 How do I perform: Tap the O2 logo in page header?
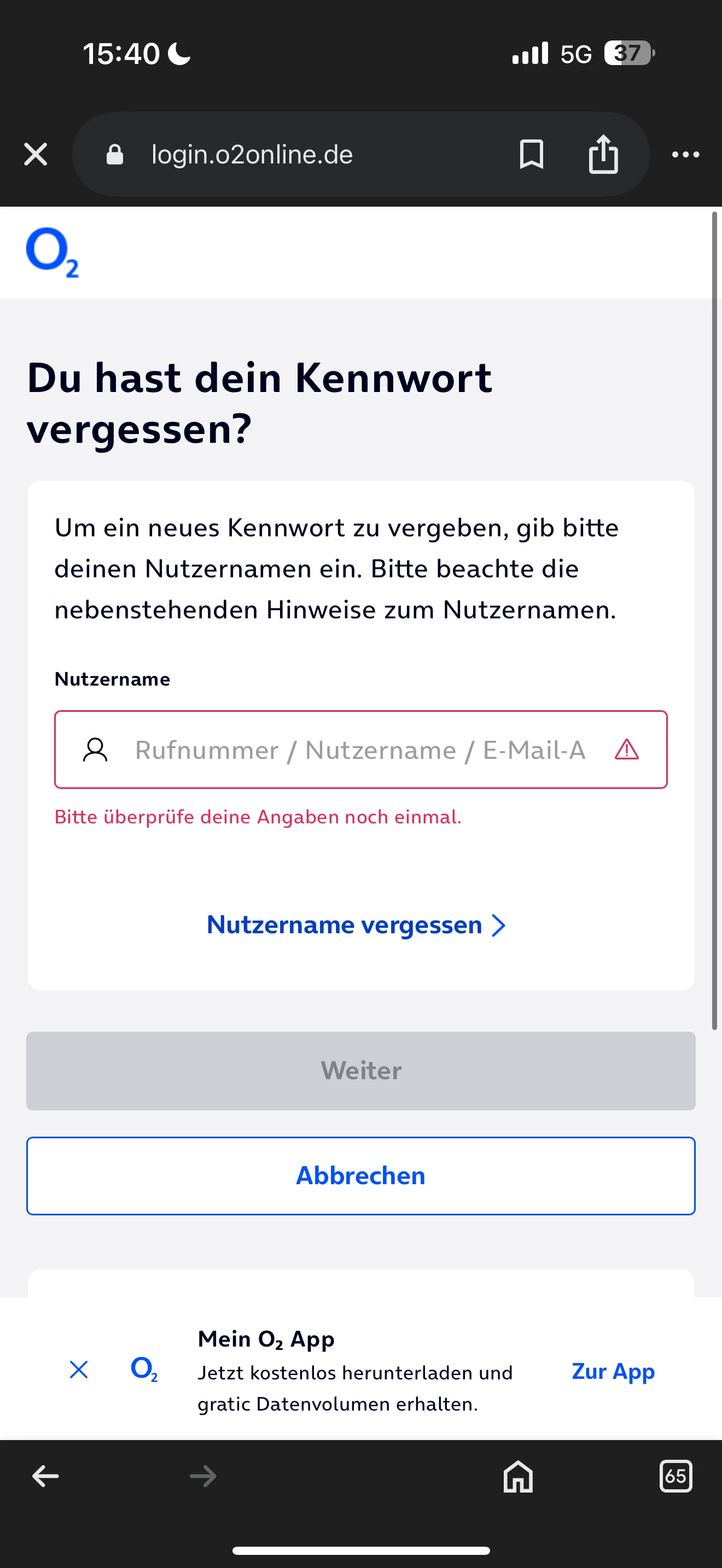[53, 252]
